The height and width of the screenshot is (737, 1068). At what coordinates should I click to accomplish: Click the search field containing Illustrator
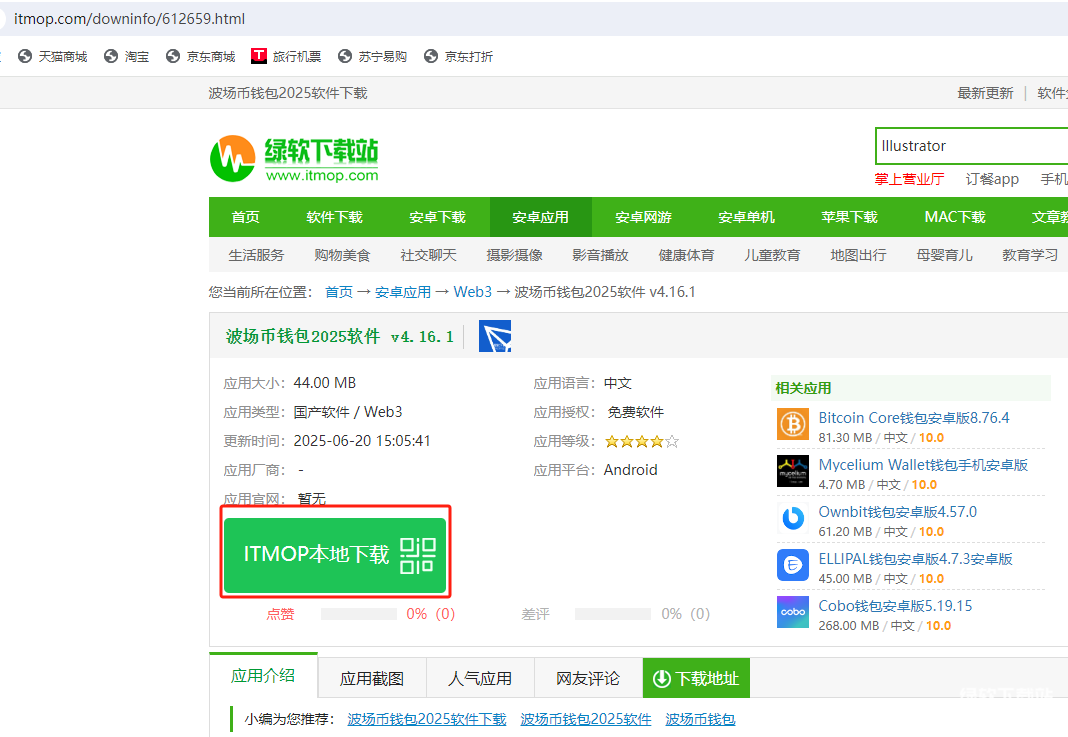[970, 146]
